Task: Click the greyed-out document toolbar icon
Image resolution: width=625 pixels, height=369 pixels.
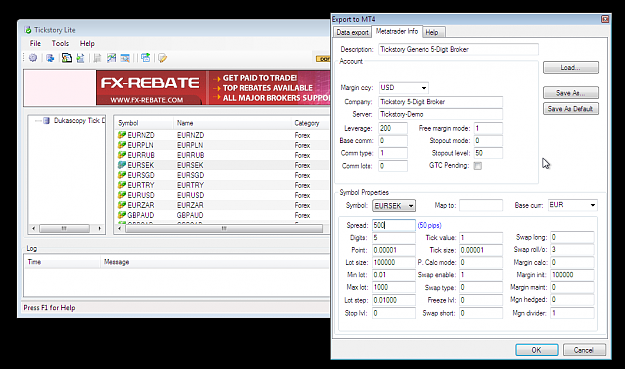Action: pyautogui.click(x=97, y=58)
